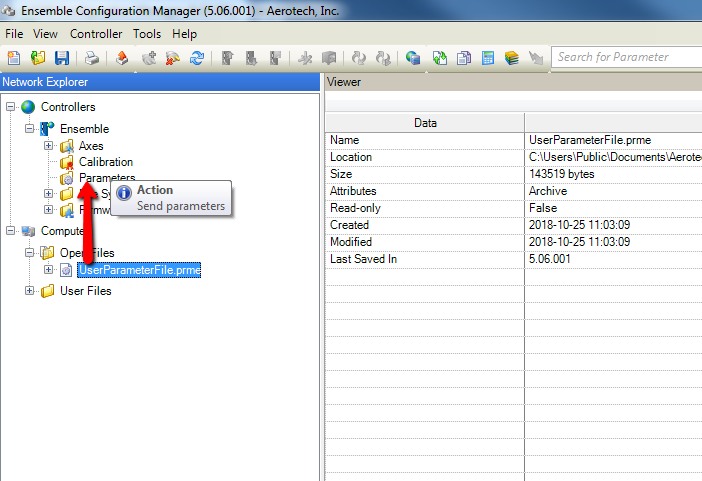Click the Print toolbar icon
The image size is (702, 481).
click(x=92, y=58)
